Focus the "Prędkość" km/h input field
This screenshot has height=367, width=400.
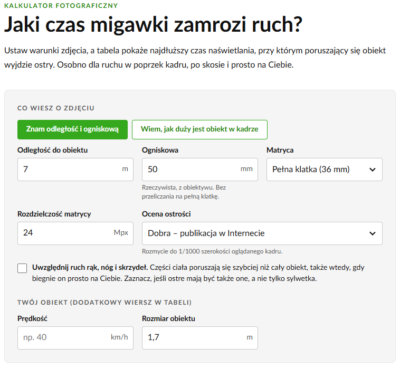pos(75,338)
